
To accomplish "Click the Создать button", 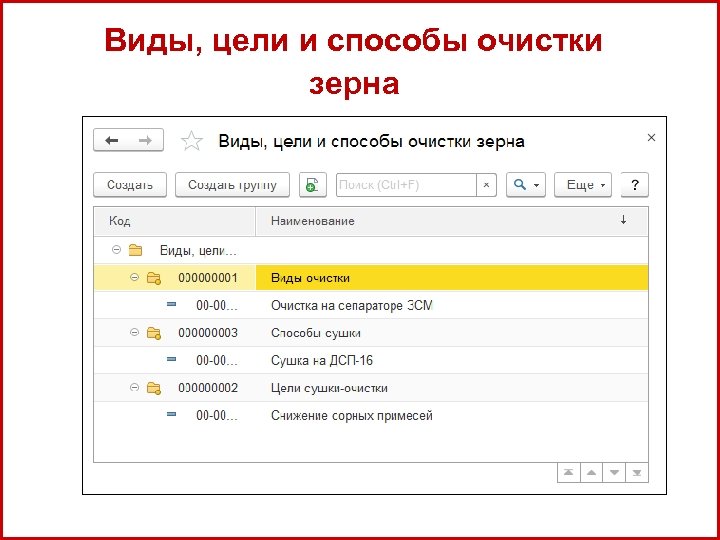I will (x=130, y=185).
